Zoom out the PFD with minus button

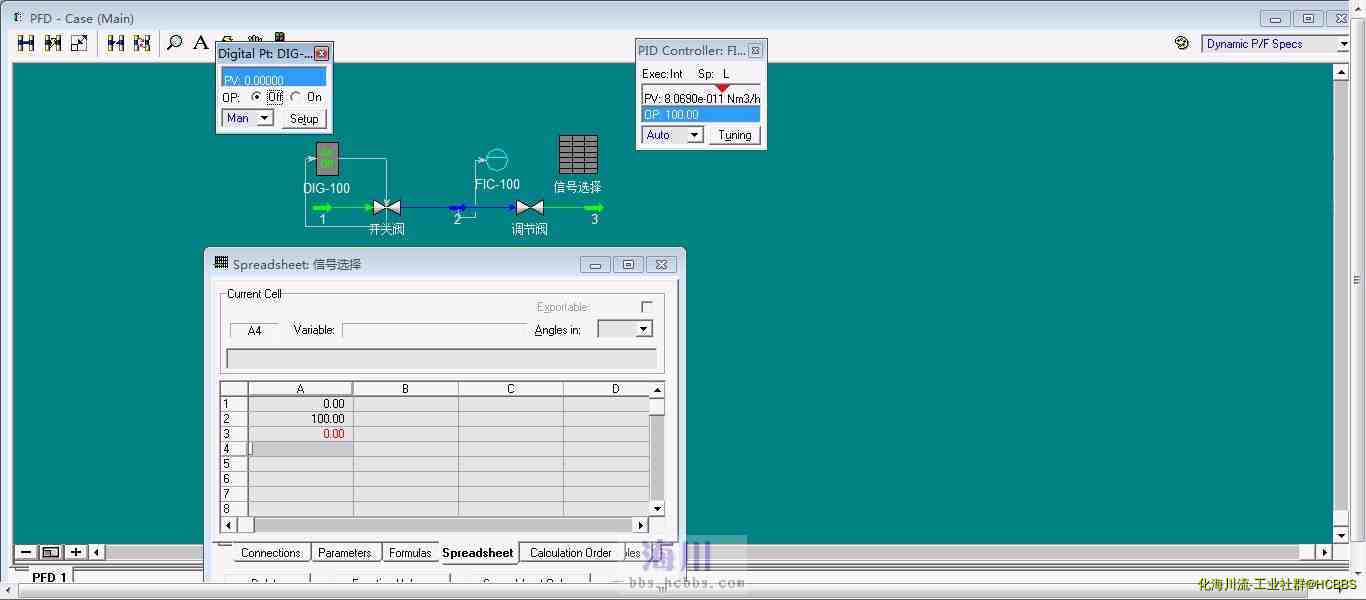[x=25, y=552]
